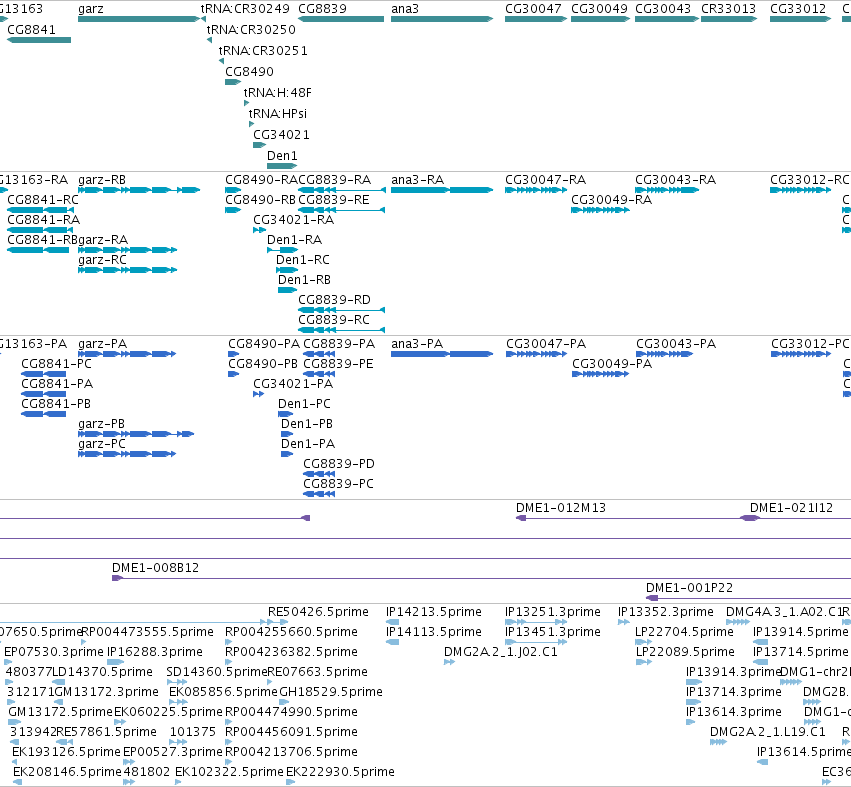
Task: Select the CG30047 gene label
Action: [x=533, y=9]
